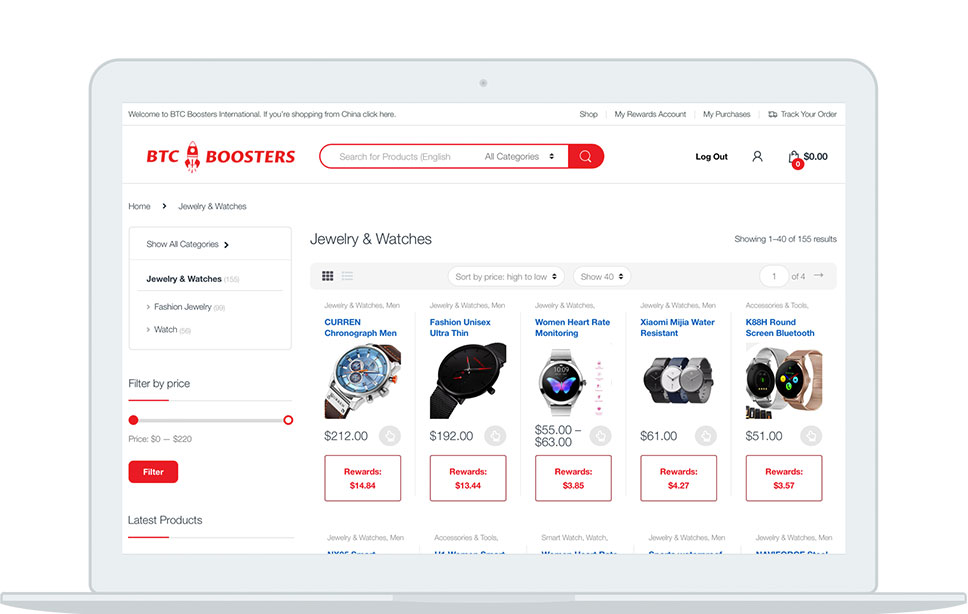Go to Home breadcrumb link
Screen dimensions: 968x614
[140, 206]
